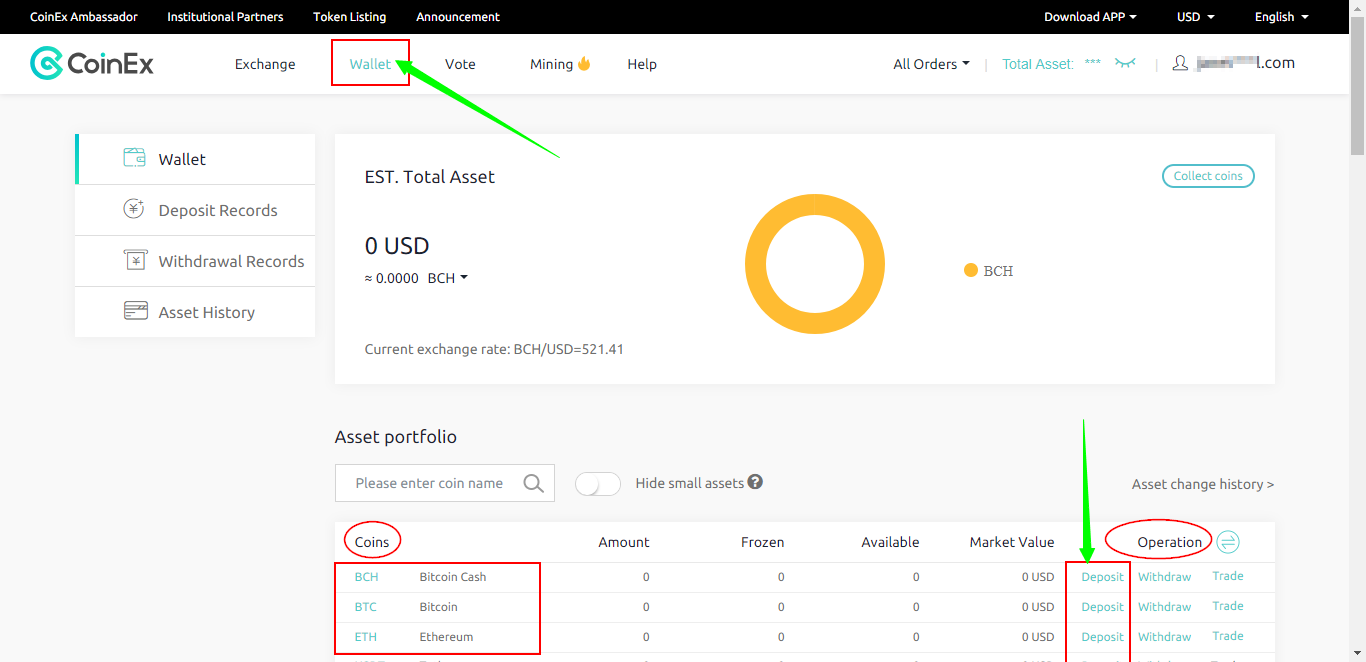This screenshot has height=662, width=1366.
Task: Click the Asset History icon
Action: point(135,311)
